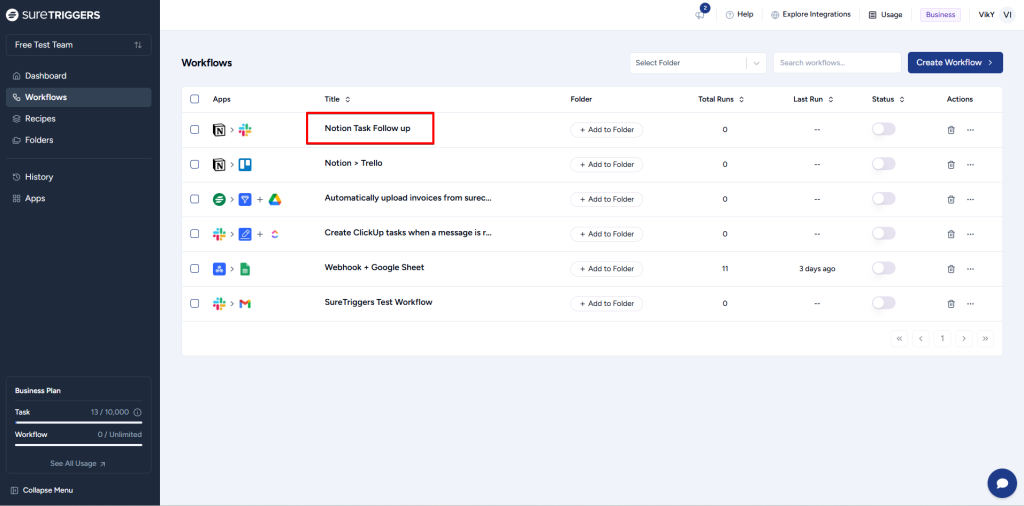Click the Task usage progress bar
The image size is (1024, 506).
tap(78, 423)
